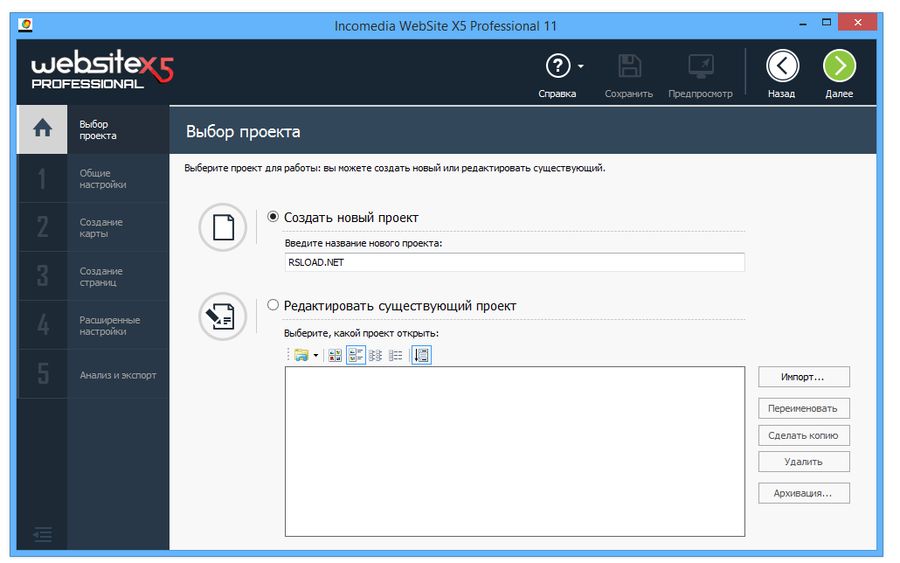Click the blank document new project icon
Viewport: 900px width, 563px height.
tap(223, 227)
